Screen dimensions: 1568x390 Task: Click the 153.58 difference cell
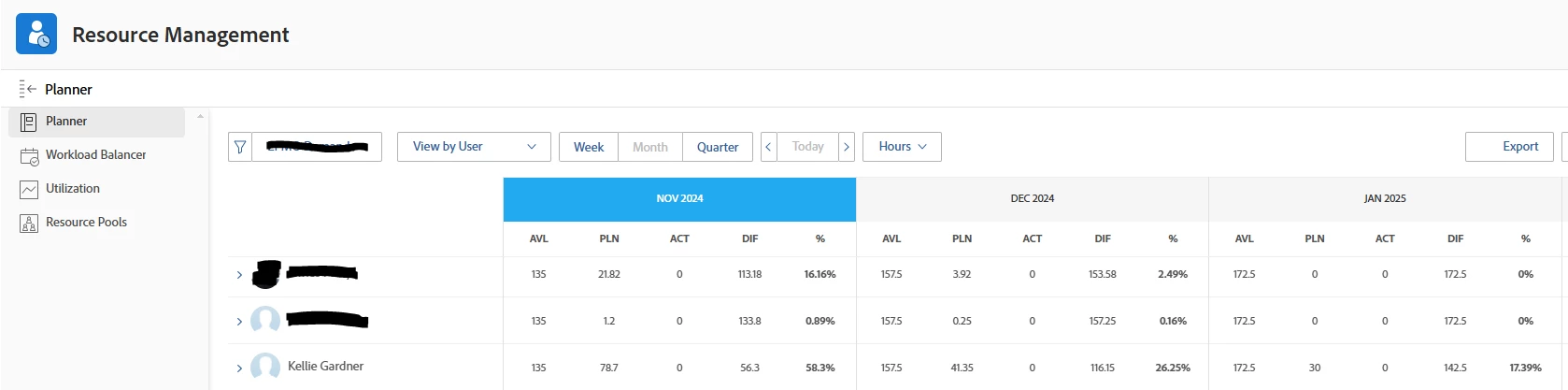tap(1103, 275)
